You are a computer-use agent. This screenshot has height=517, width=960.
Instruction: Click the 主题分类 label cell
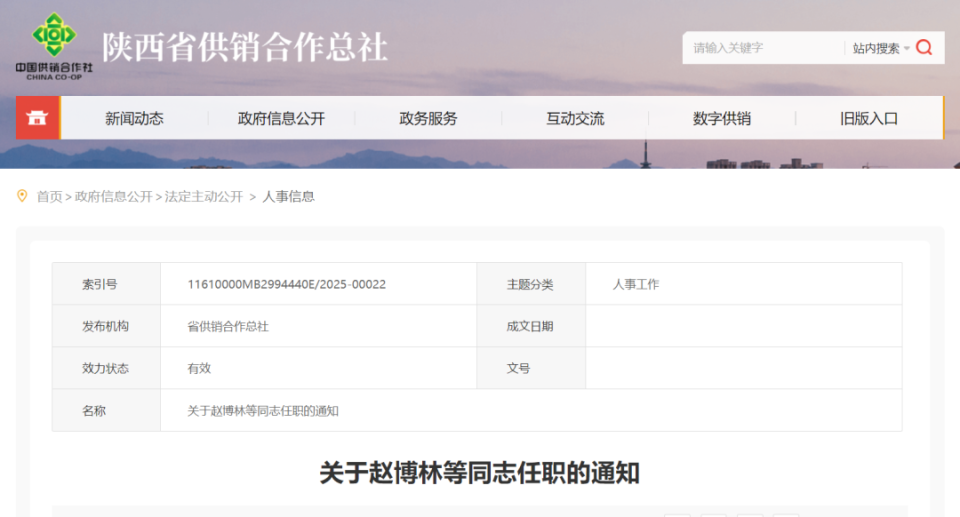tap(531, 284)
